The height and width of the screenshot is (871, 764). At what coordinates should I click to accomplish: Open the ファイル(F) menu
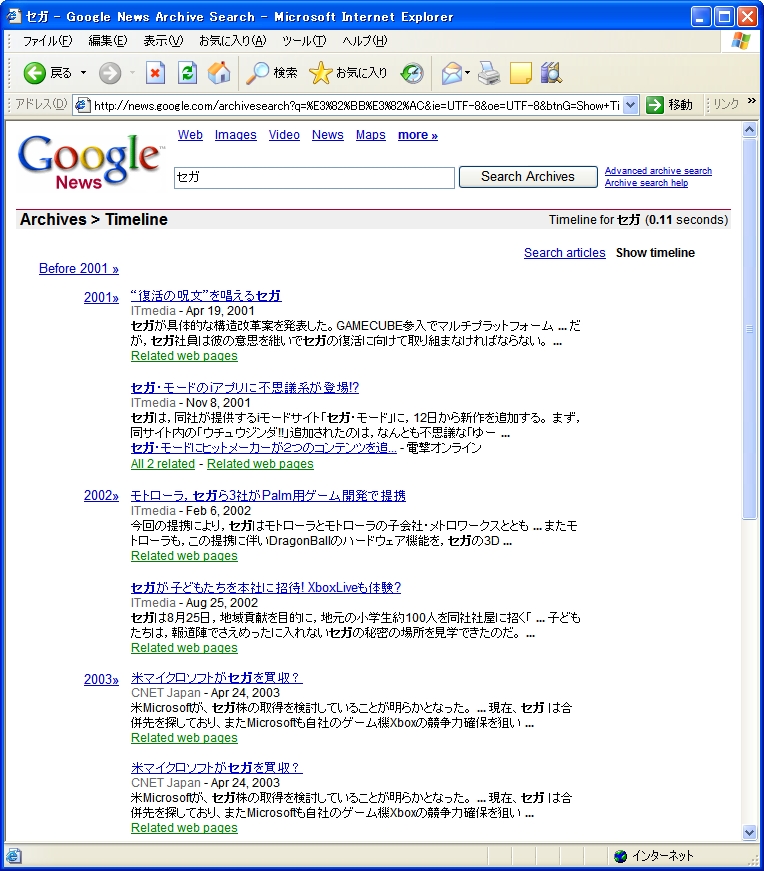point(47,41)
